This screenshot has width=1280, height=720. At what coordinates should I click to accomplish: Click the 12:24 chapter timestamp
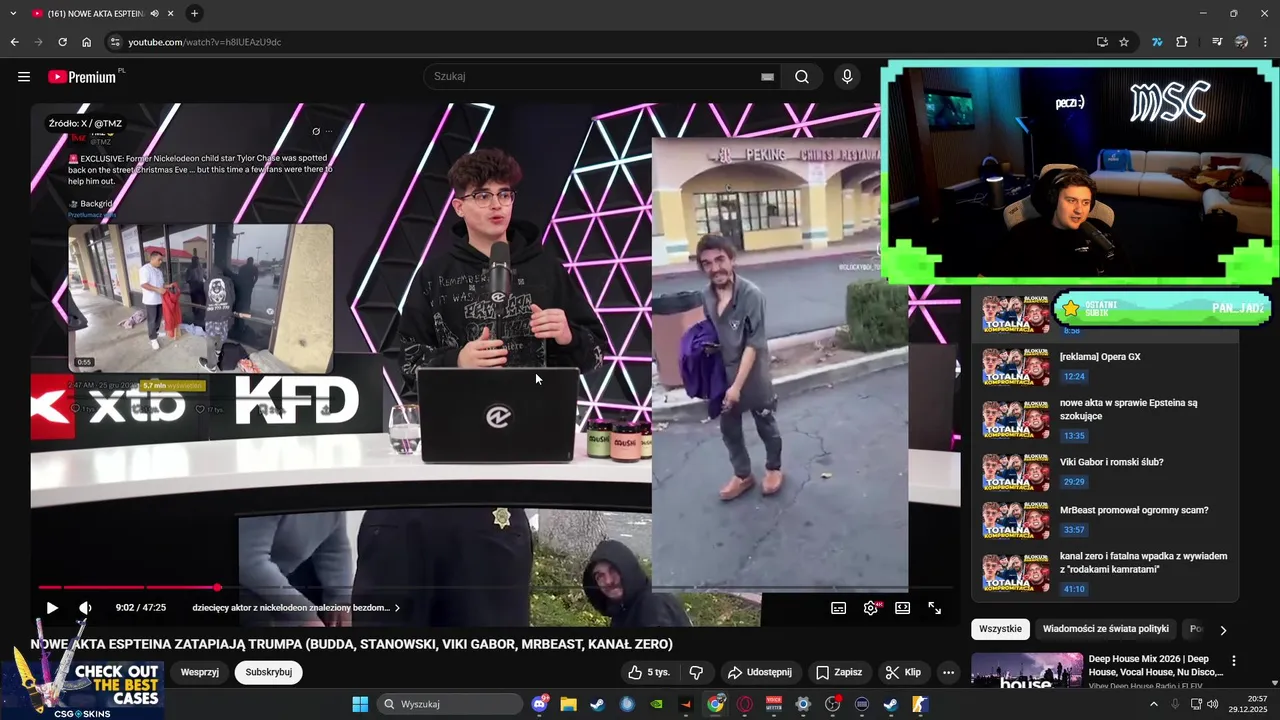pos(1074,377)
